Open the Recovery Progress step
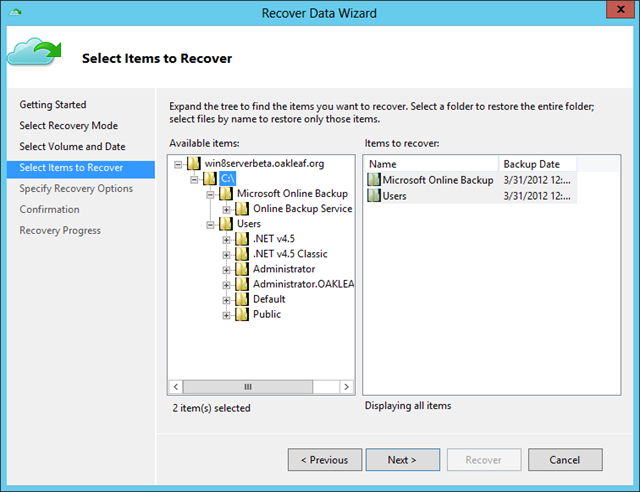The height and width of the screenshot is (492, 640). click(x=60, y=231)
